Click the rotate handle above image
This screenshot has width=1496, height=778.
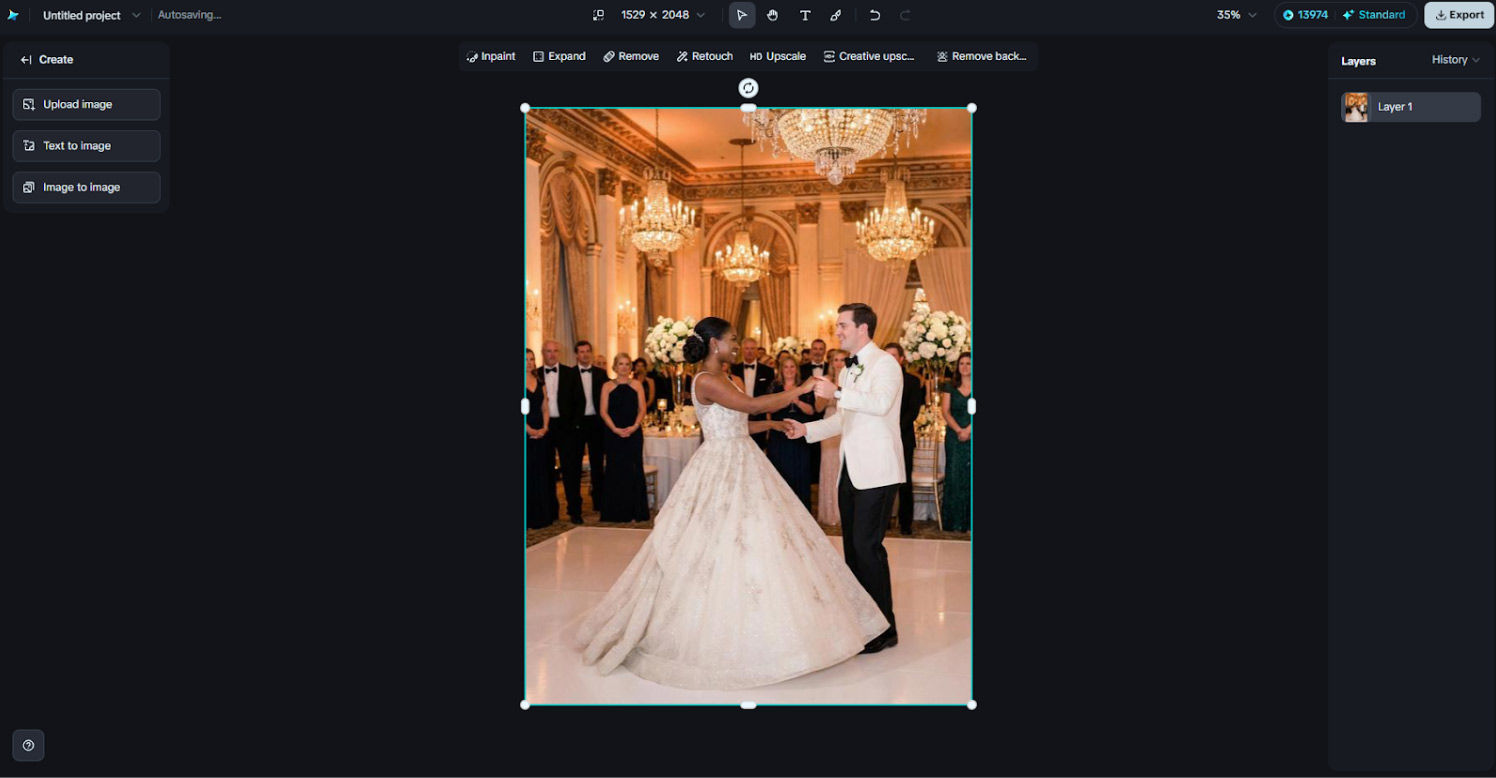tap(748, 88)
